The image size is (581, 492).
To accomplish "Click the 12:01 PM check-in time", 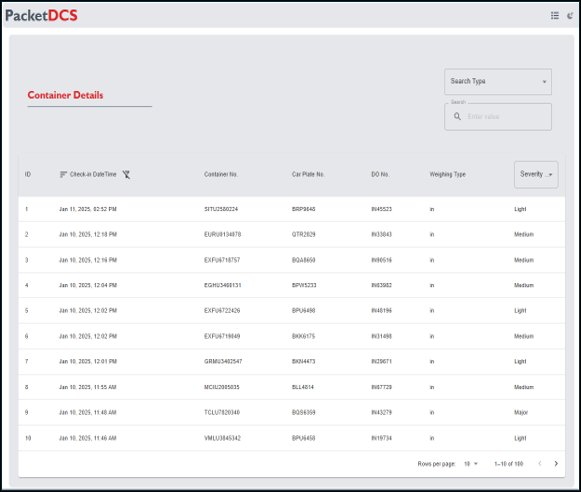I will (88, 362).
